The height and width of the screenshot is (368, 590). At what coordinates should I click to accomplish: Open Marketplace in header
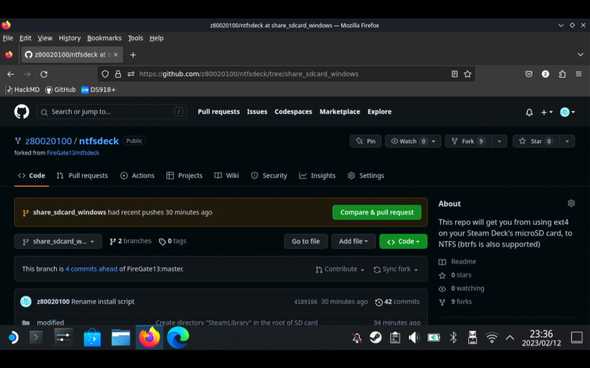pos(340,112)
